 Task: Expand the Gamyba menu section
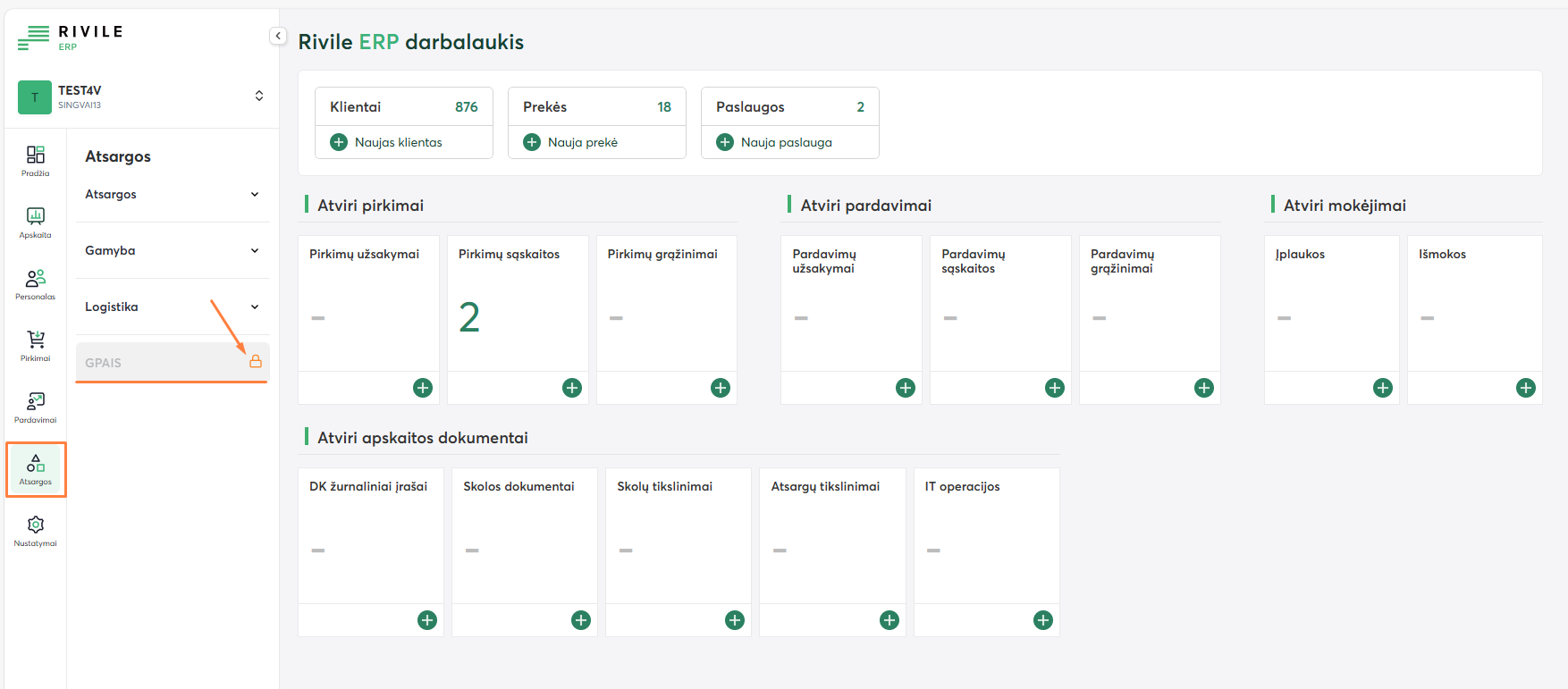255,251
